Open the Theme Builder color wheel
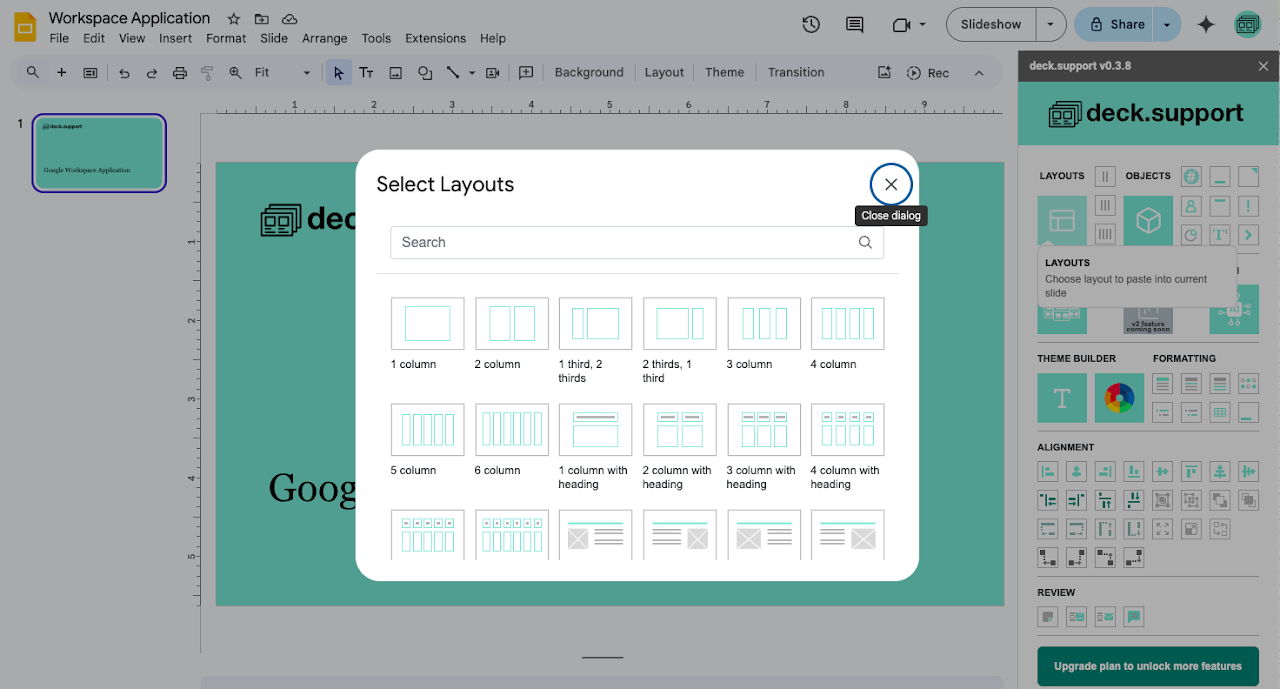The image size is (1280, 689). (x=1120, y=398)
